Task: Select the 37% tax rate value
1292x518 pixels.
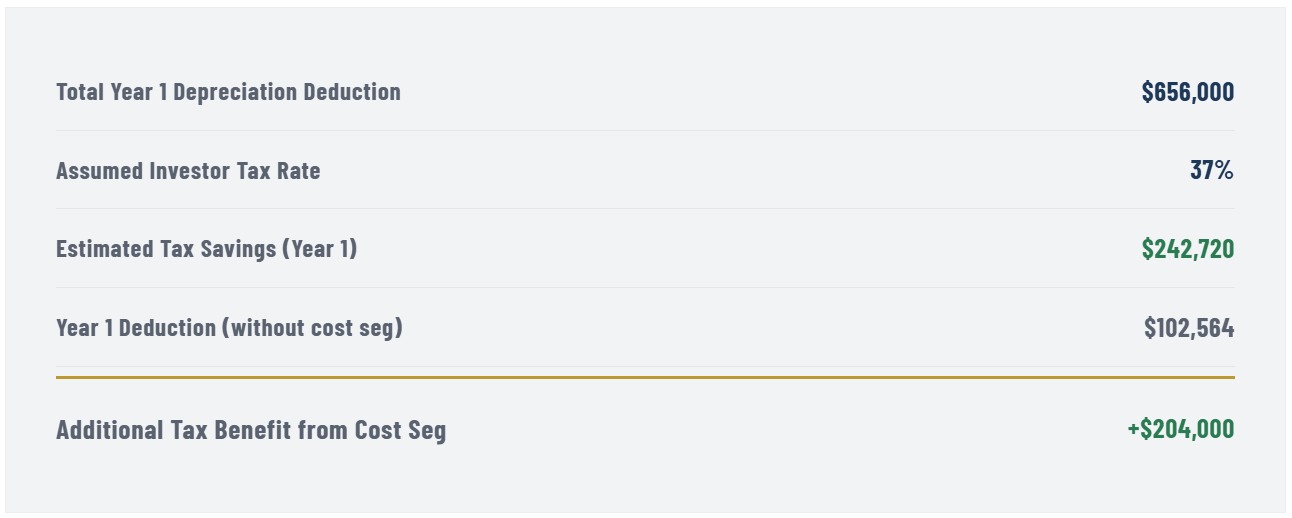Action: click(x=1211, y=170)
